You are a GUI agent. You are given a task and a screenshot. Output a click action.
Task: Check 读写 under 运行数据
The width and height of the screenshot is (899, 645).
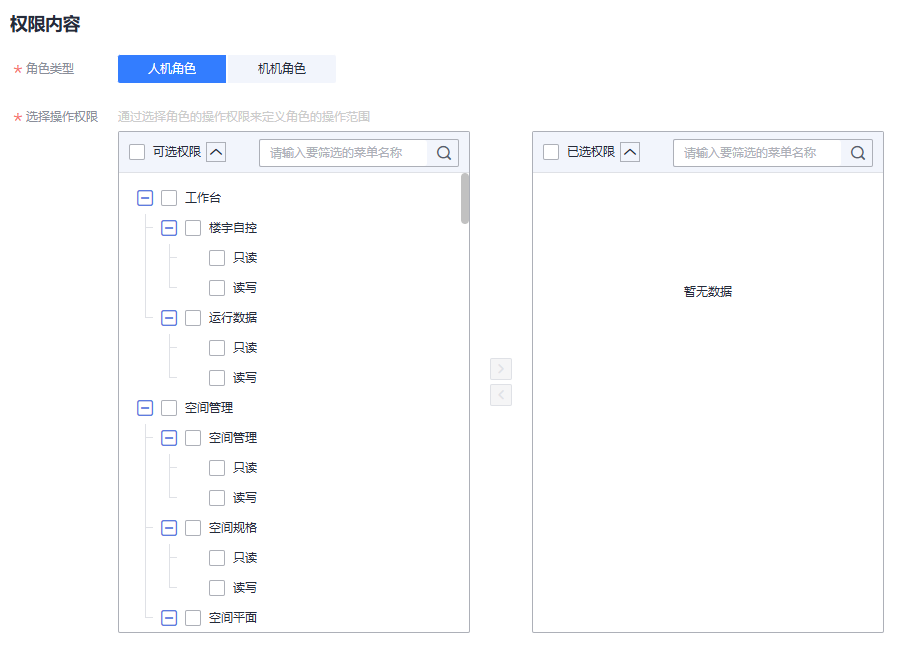point(217,378)
